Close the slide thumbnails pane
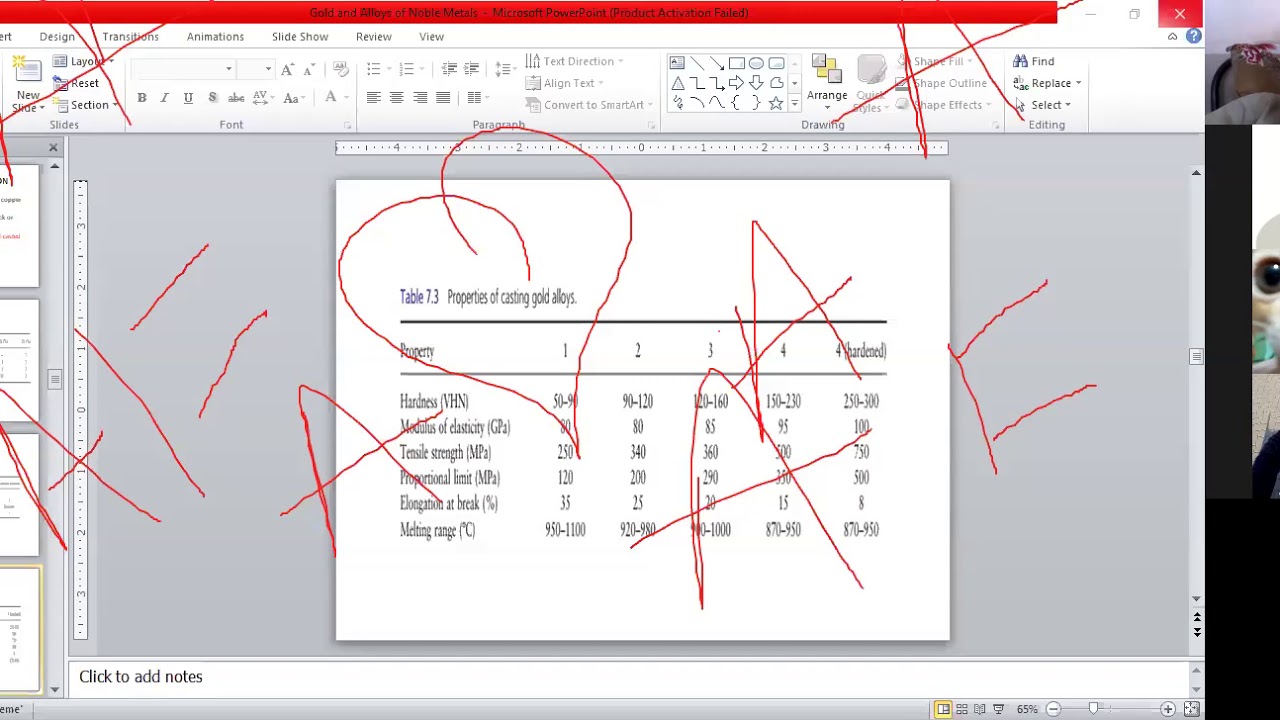1280x720 pixels. click(53, 148)
